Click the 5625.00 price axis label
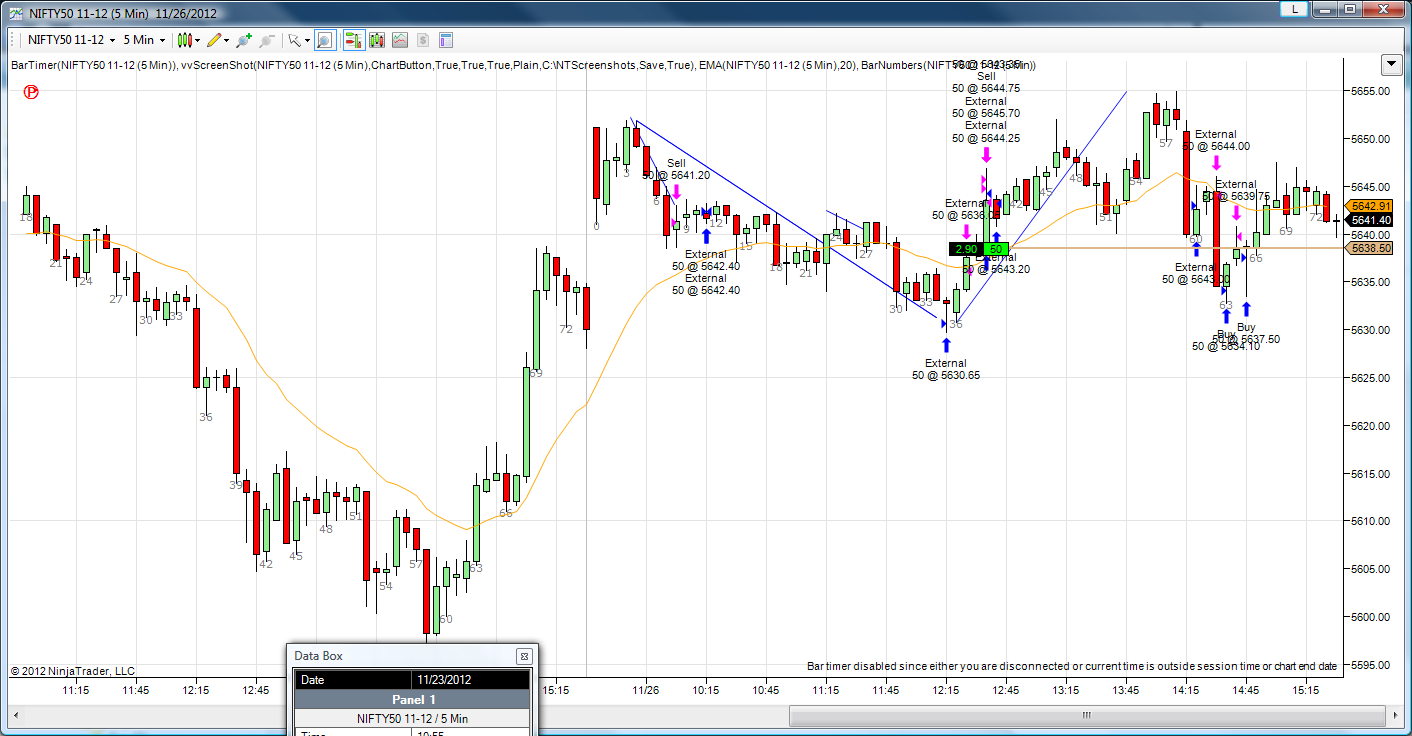Screen dimensions: 1412x736 (x=1370, y=378)
